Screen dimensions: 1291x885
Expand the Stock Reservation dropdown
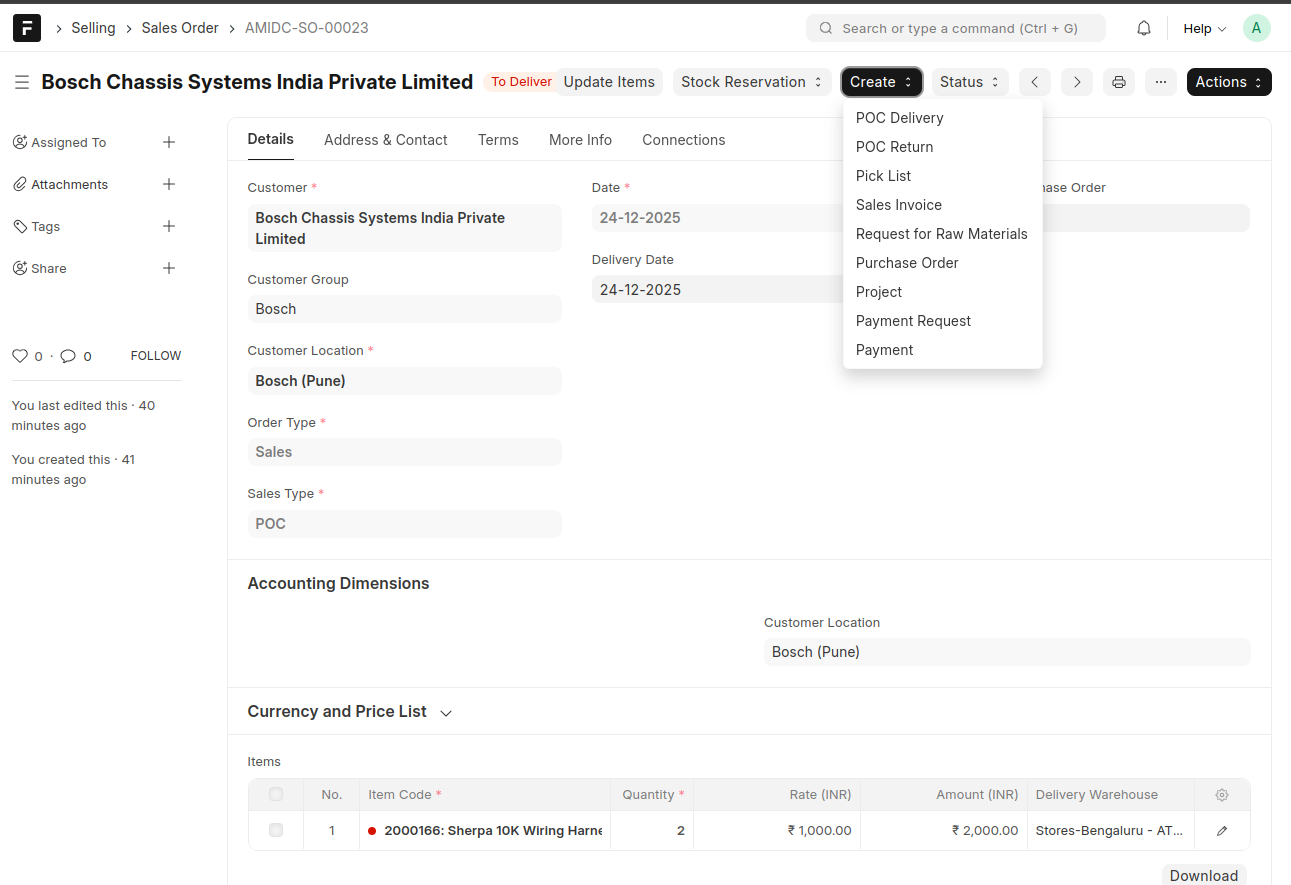coord(751,82)
